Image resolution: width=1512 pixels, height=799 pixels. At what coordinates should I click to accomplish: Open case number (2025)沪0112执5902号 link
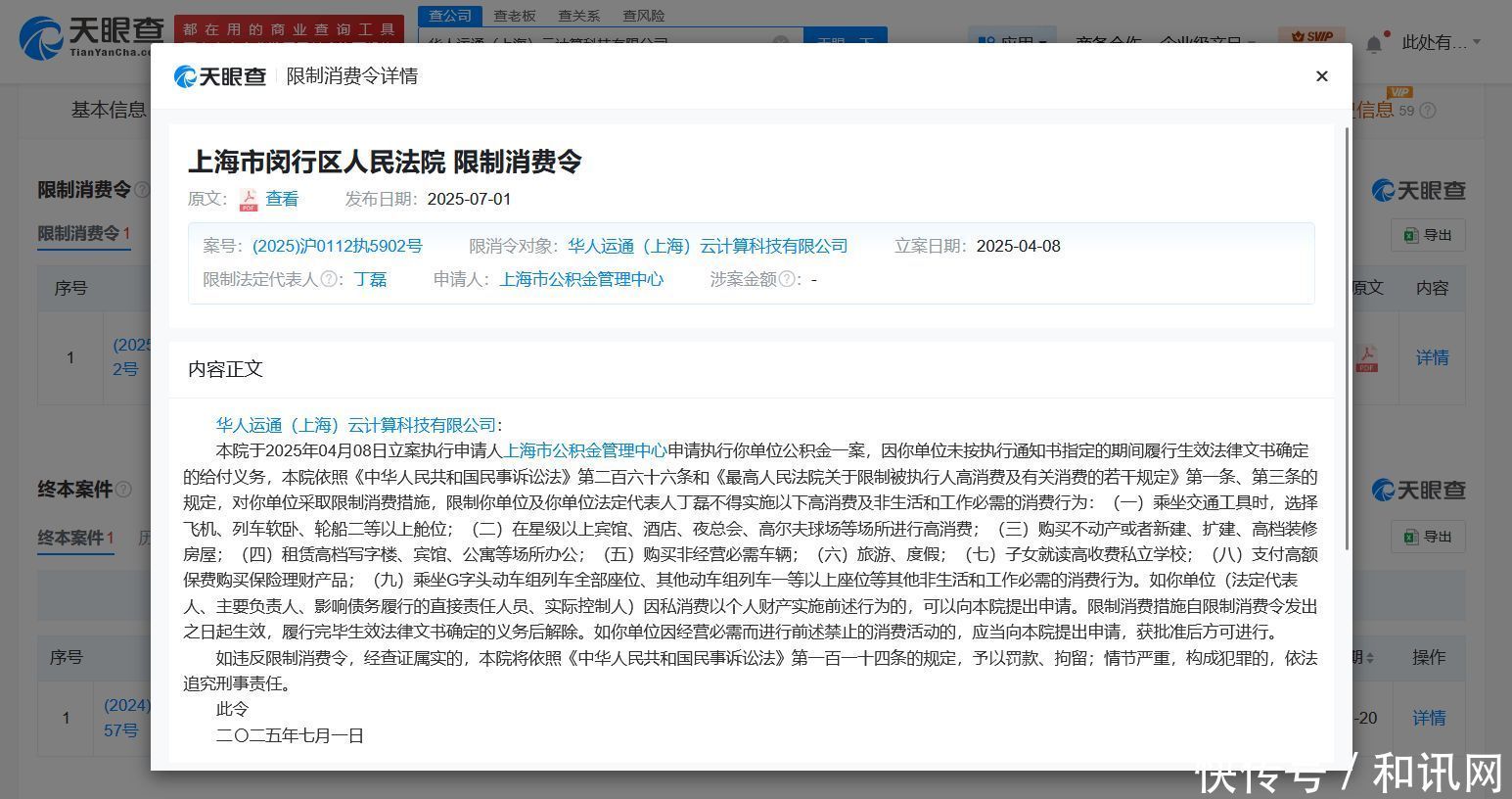pos(338,246)
